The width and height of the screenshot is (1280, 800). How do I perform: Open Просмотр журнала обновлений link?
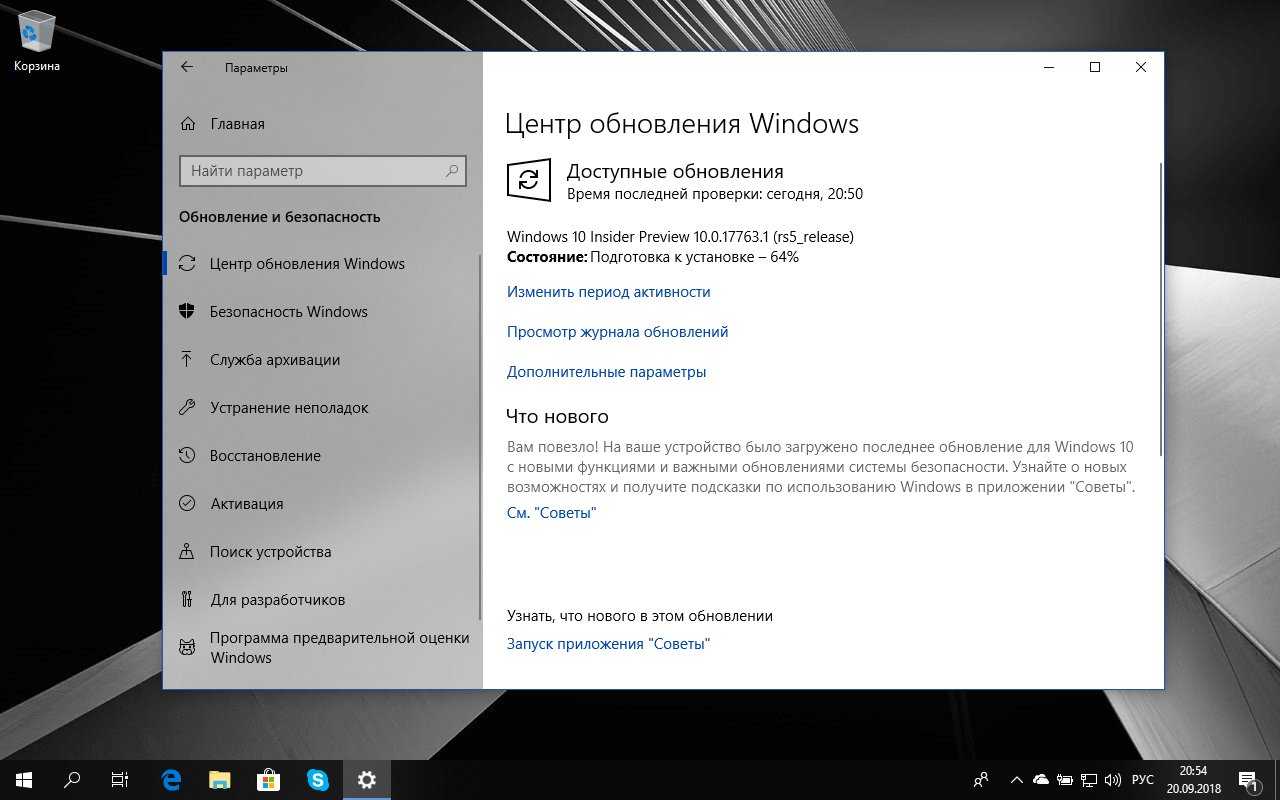pyautogui.click(x=617, y=332)
